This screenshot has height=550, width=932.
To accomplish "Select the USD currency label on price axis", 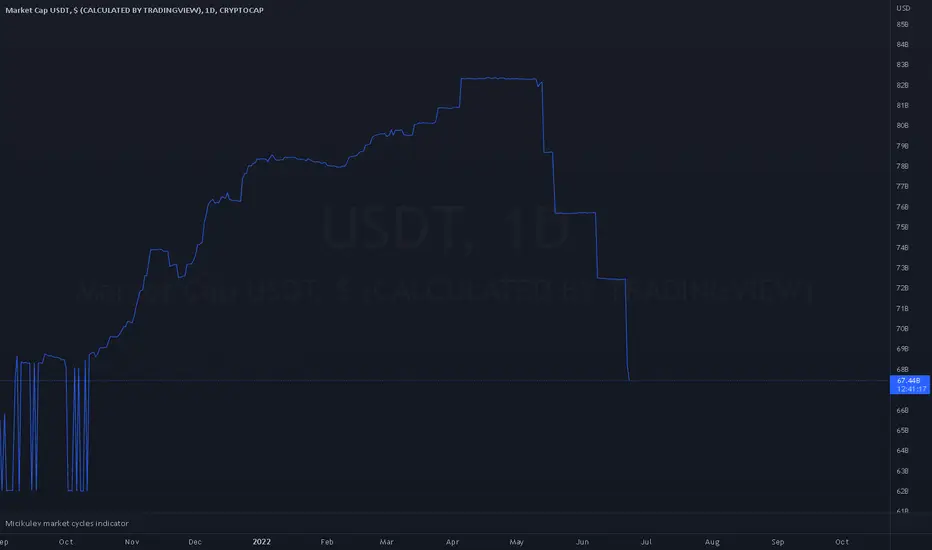I will point(903,8).
